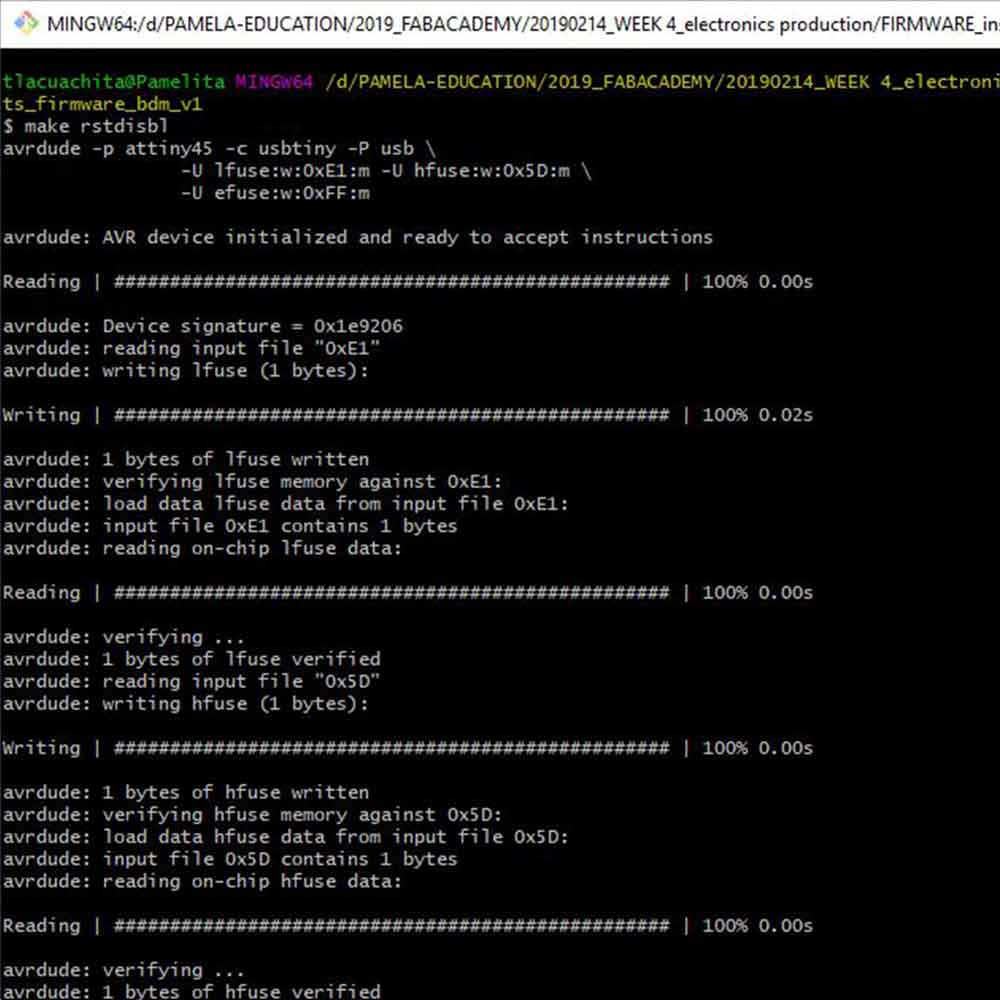Click '1 bytes of hfuse written' line
Screen dimensions: 1000x1000
[186, 792]
